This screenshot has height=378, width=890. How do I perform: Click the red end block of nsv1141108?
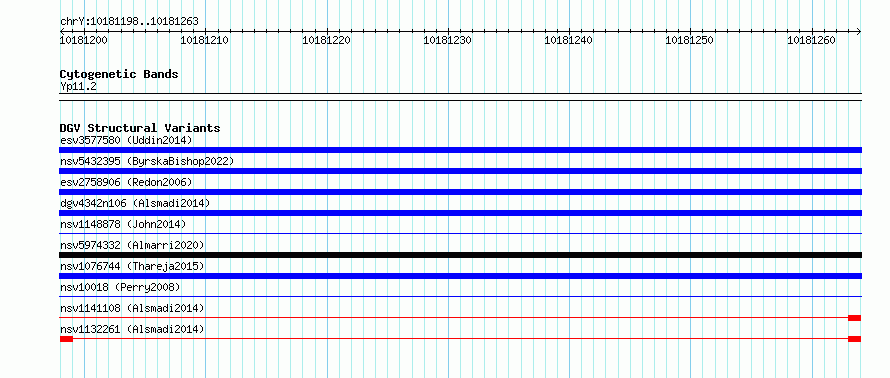click(x=855, y=318)
